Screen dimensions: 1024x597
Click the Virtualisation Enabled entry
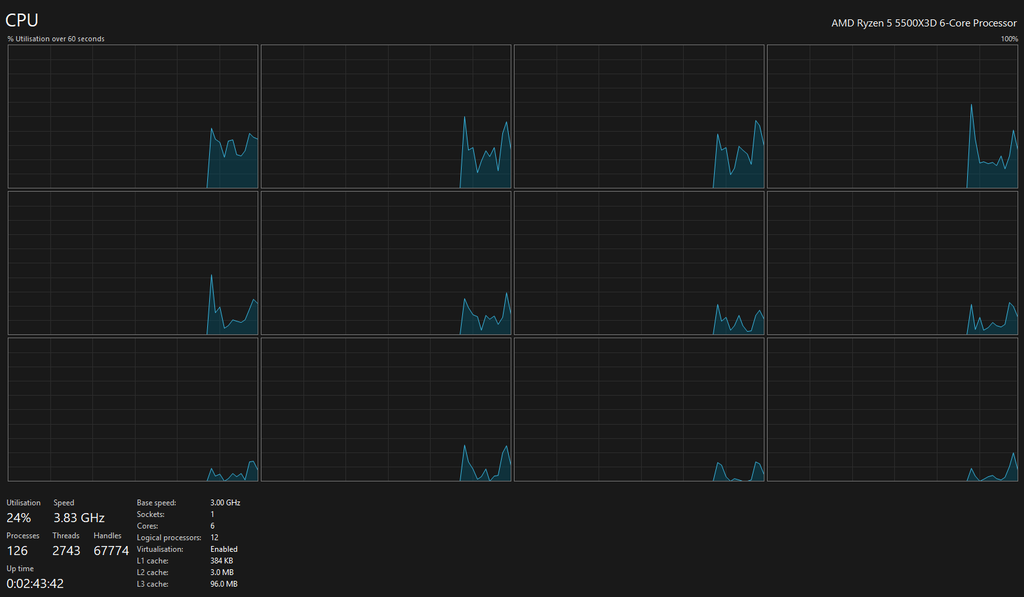pos(187,549)
